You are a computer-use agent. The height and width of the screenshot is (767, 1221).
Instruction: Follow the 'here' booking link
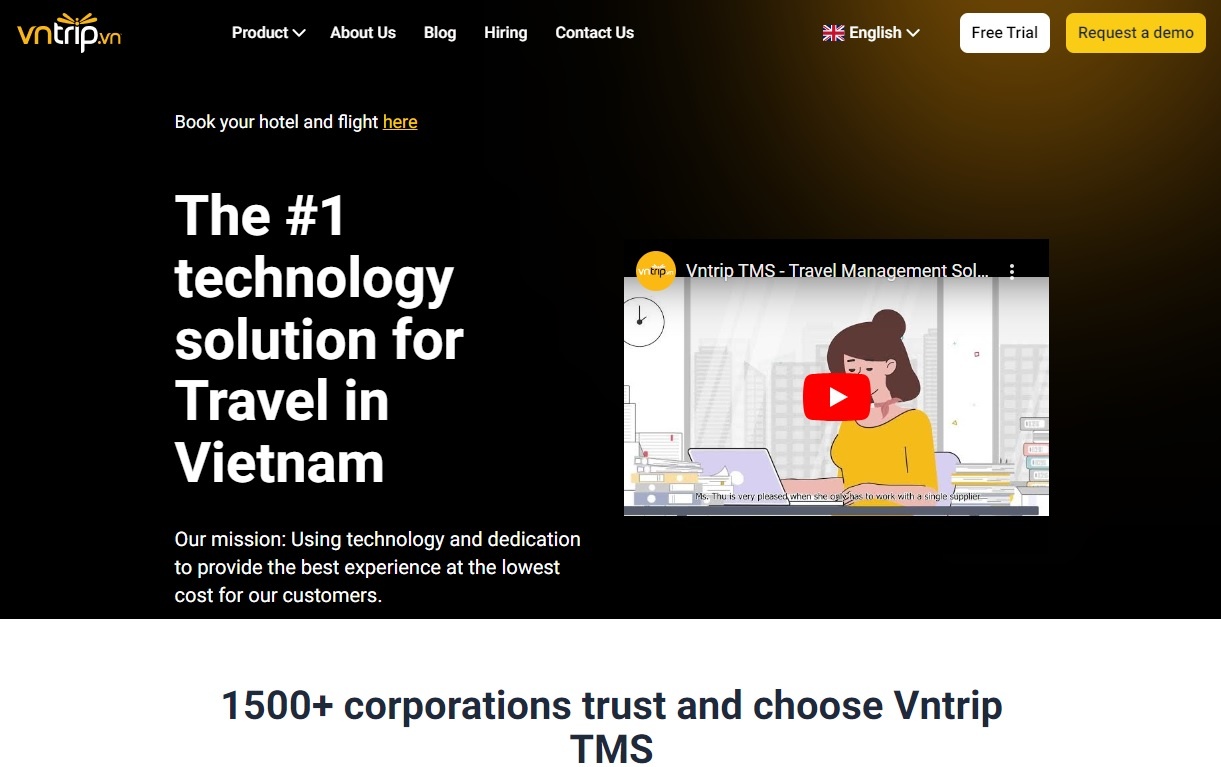(400, 122)
